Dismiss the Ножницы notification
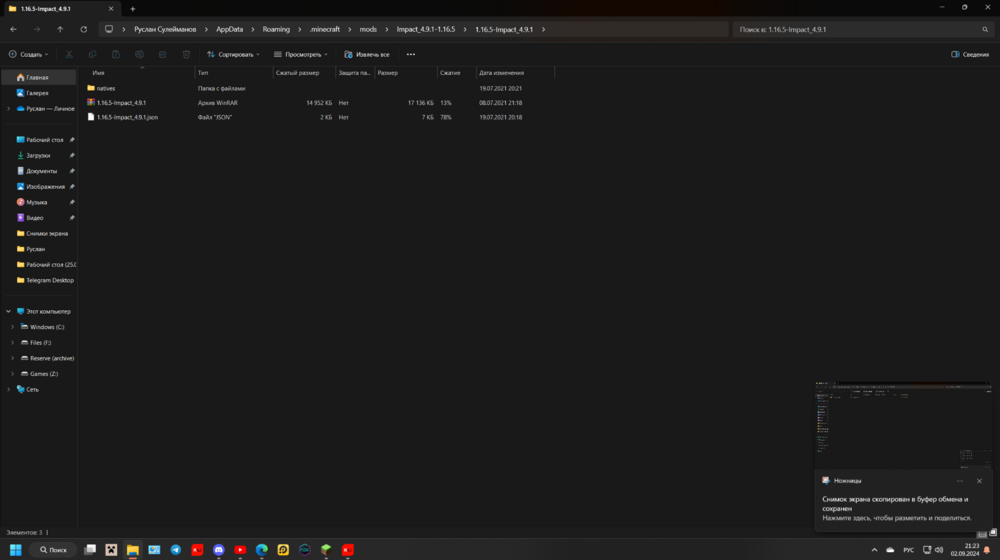Viewport: 1000px width, 560px height. point(980,481)
